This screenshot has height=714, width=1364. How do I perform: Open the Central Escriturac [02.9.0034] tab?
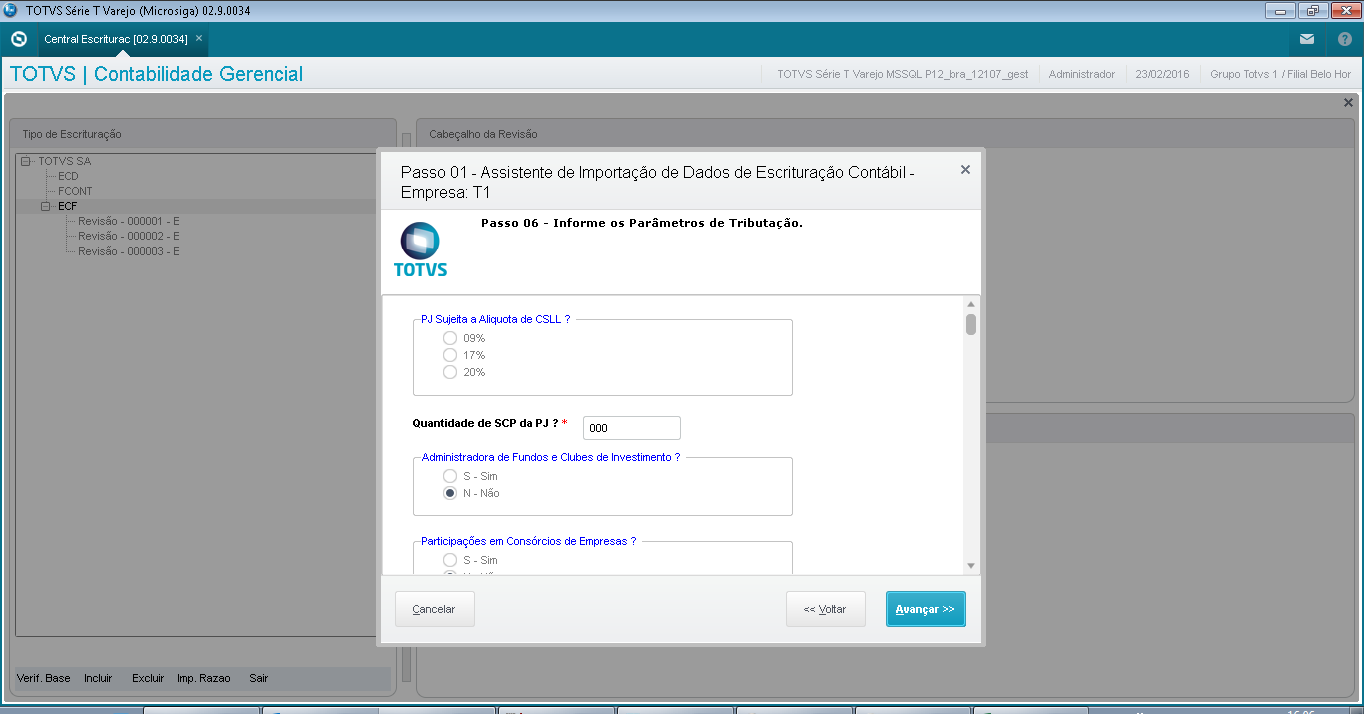pos(115,38)
